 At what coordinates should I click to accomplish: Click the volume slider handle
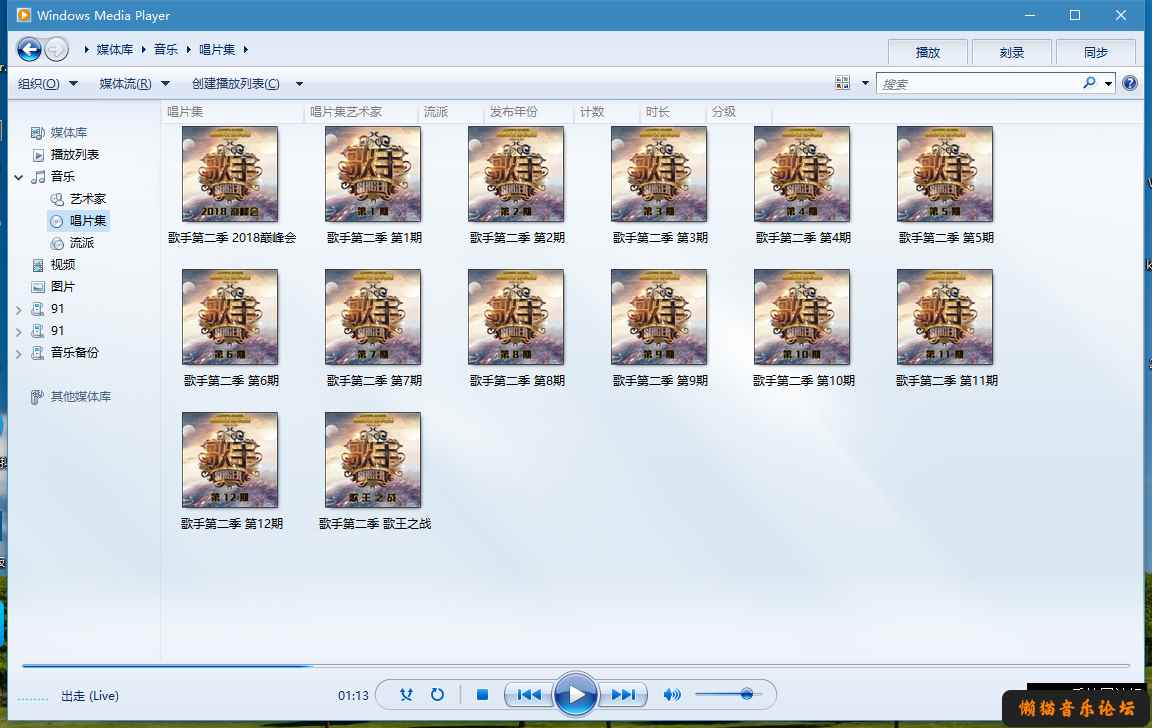click(x=747, y=694)
